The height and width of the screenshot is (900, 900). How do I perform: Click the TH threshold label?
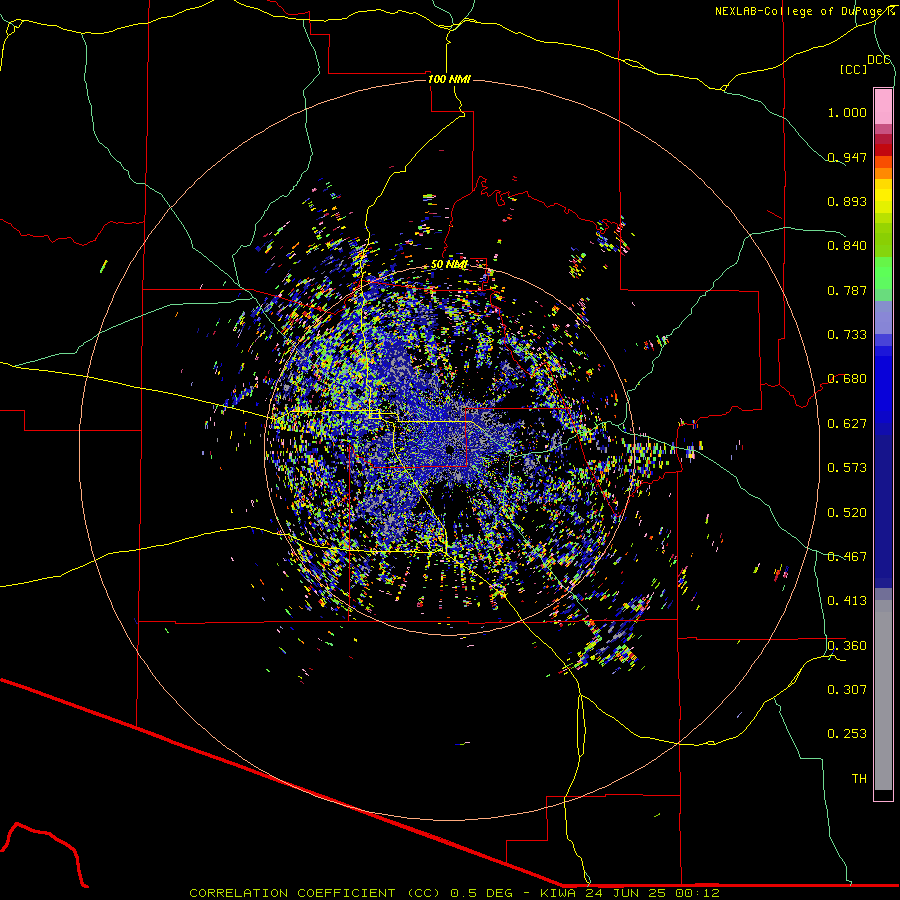(859, 779)
